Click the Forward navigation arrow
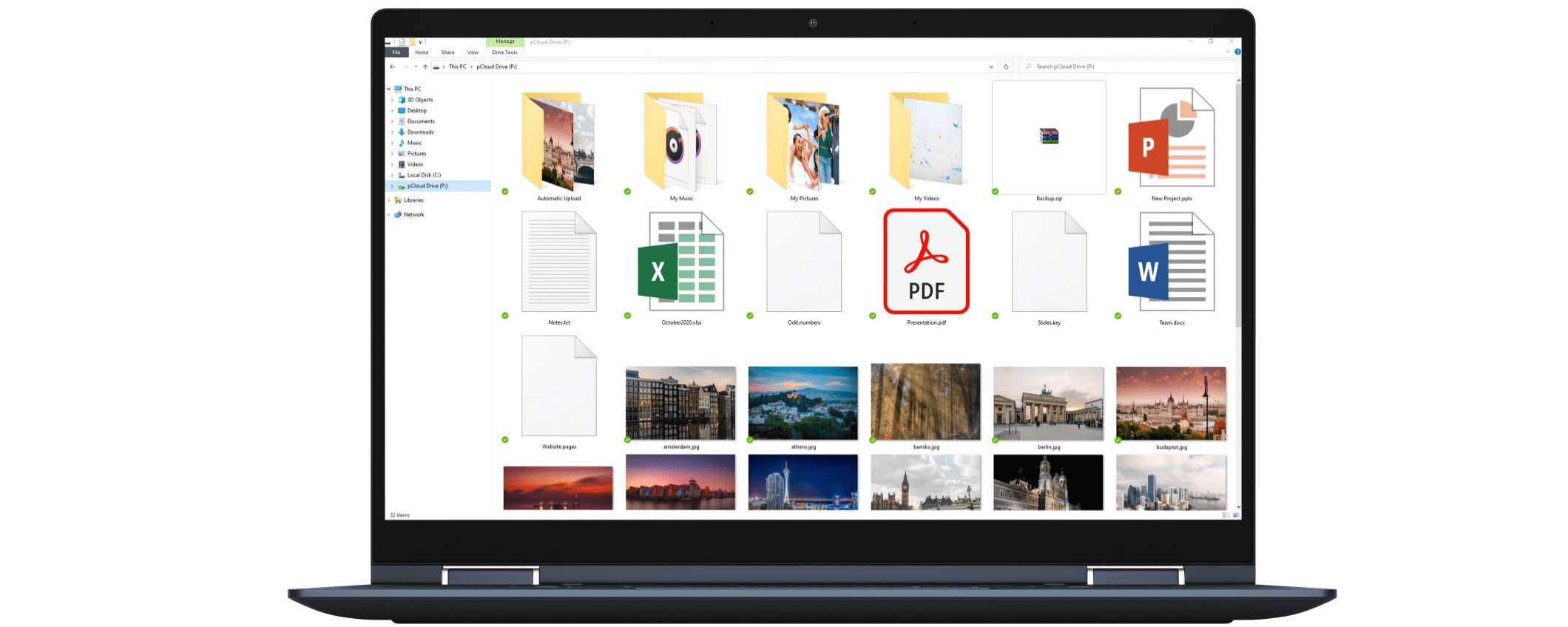1568x627 pixels. (x=405, y=67)
